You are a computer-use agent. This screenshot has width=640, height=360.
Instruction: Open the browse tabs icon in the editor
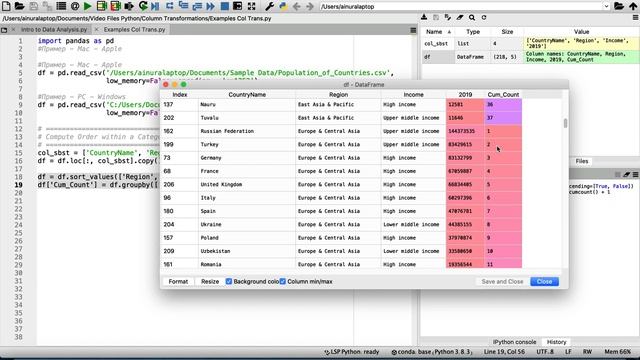click(x=4, y=30)
